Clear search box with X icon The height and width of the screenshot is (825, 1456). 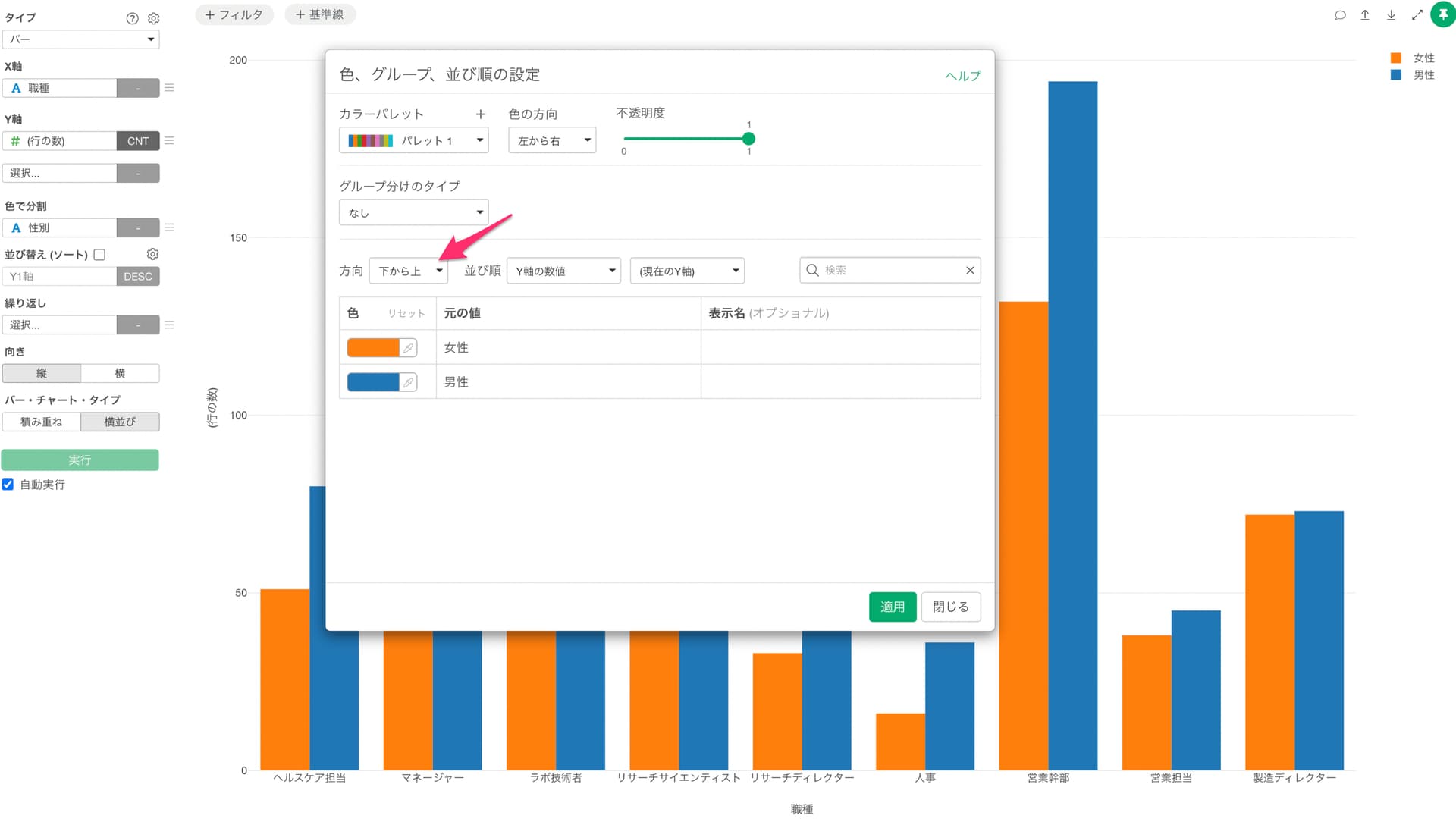point(970,271)
